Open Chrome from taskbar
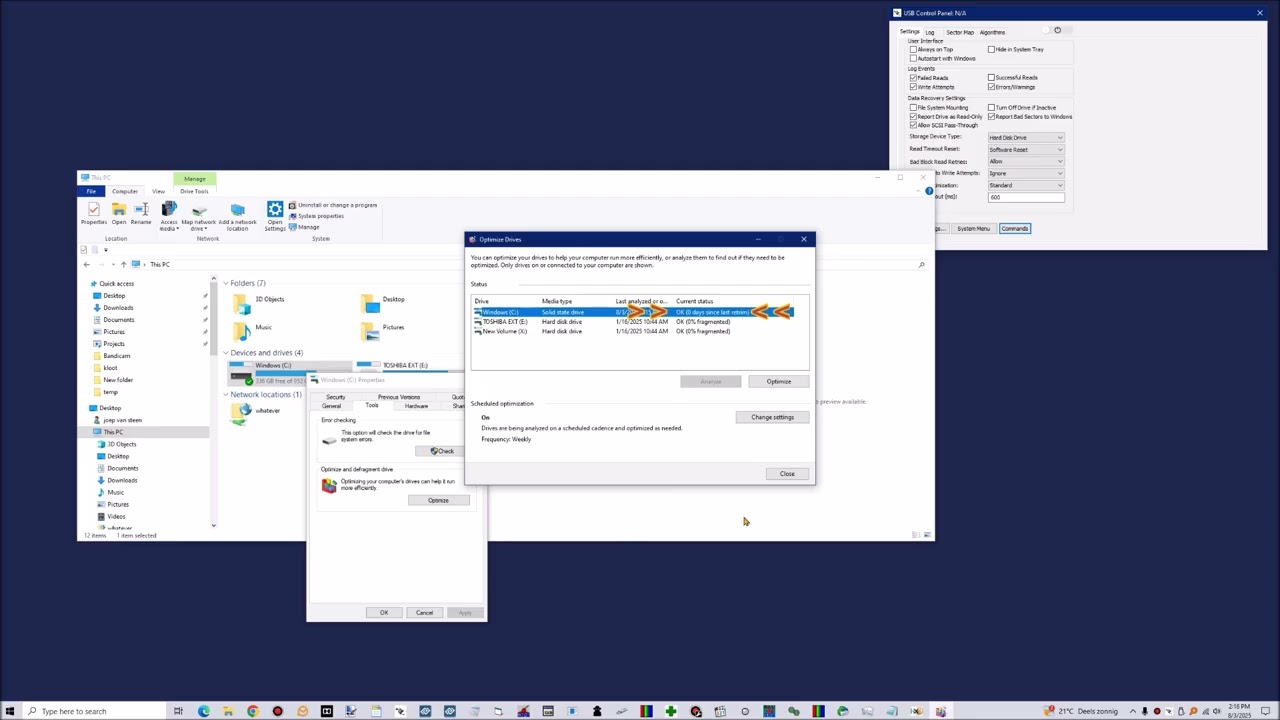This screenshot has height=720, width=1280. coord(252,711)
